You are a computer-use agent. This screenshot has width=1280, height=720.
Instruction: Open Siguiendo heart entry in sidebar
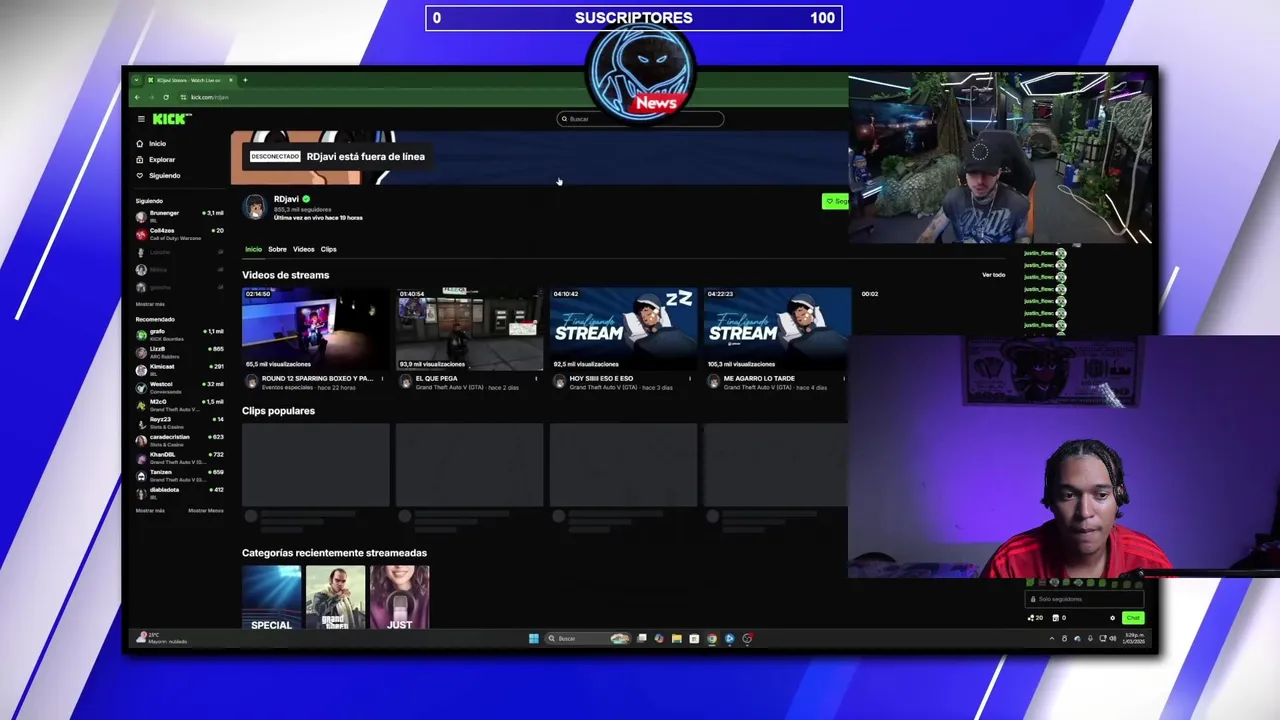(x=158, y=176)
